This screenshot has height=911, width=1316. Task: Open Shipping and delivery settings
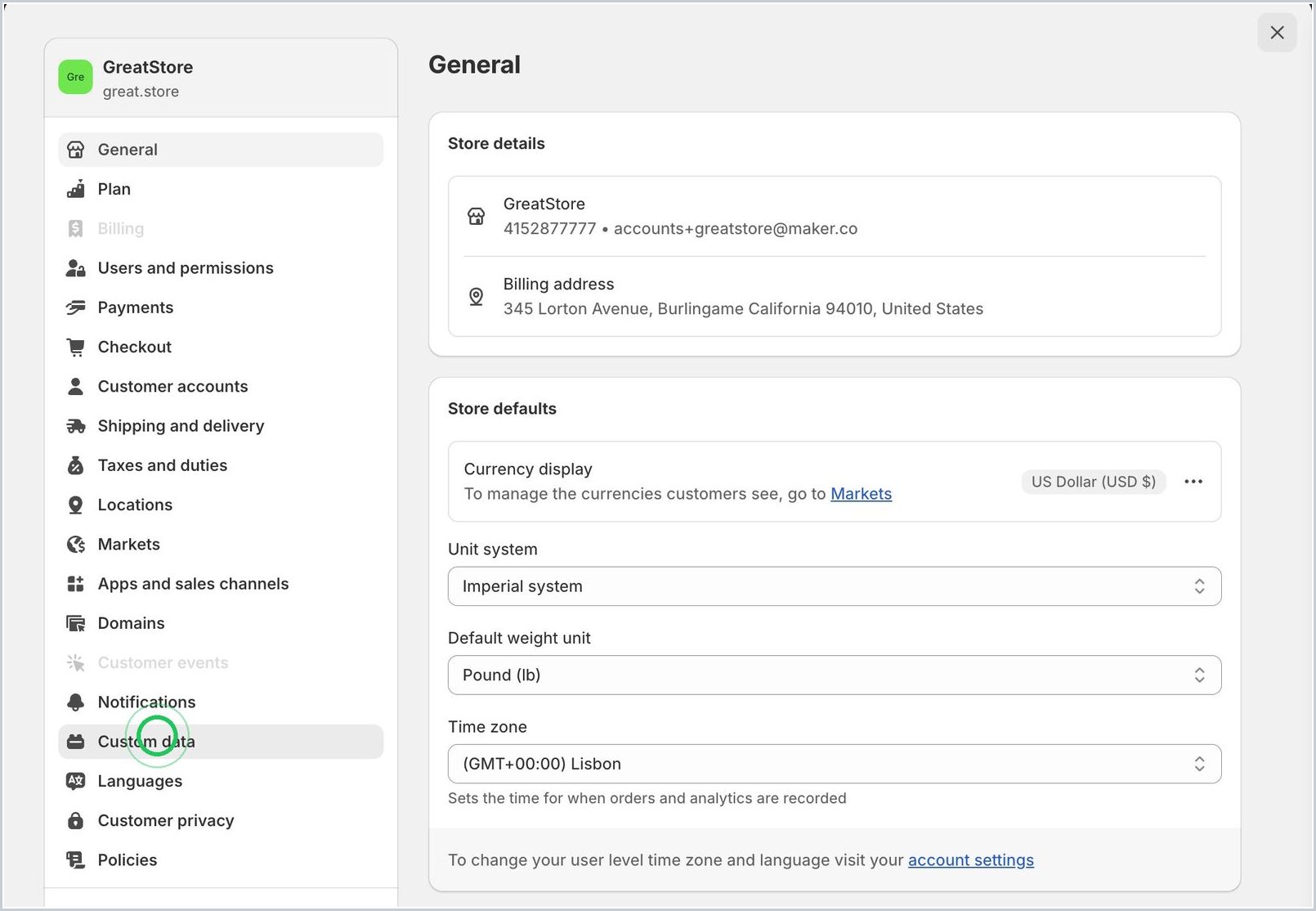pyautogui.click(x=221, y=426)
